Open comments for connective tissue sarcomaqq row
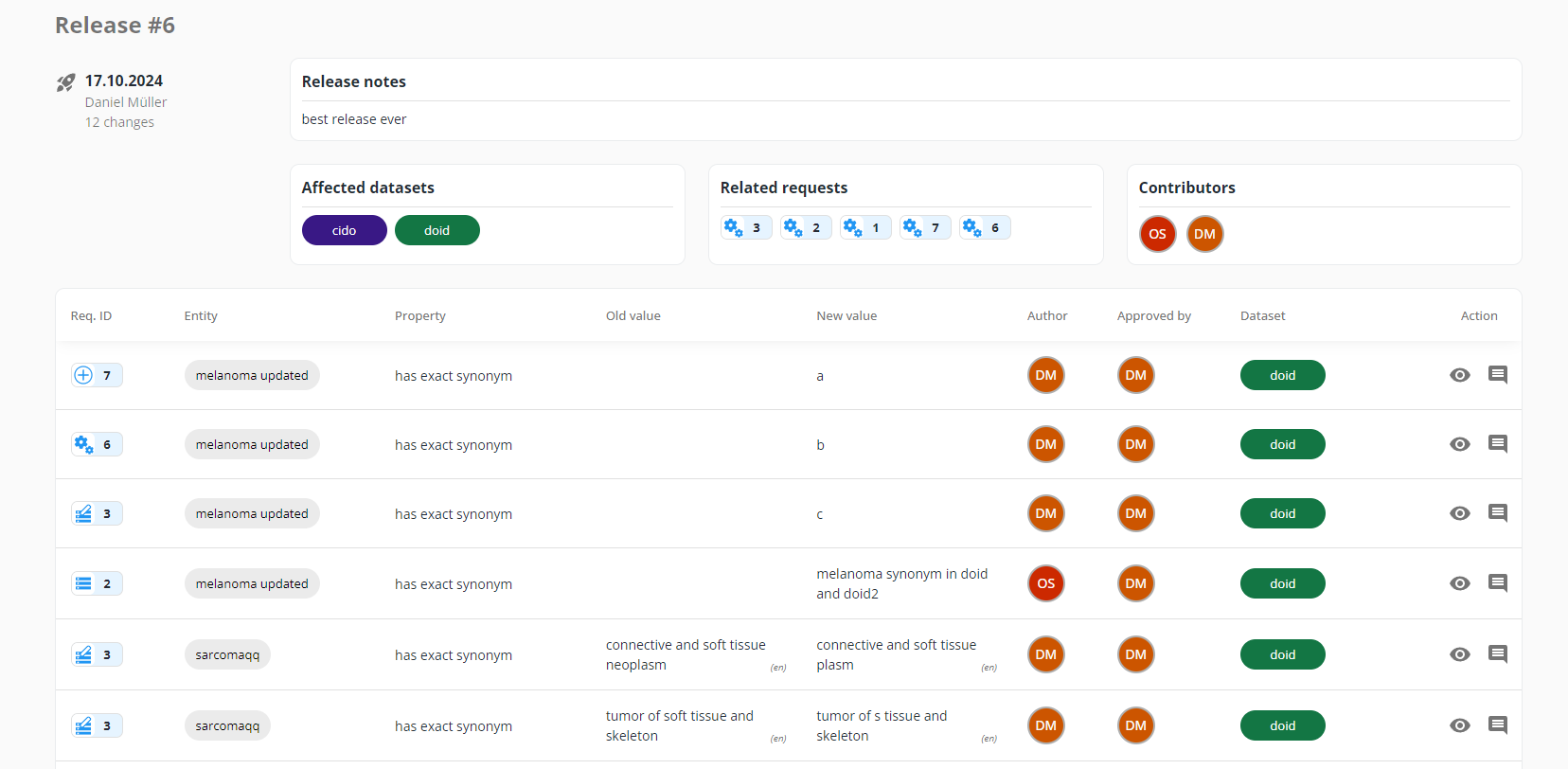 point(1497,654)
